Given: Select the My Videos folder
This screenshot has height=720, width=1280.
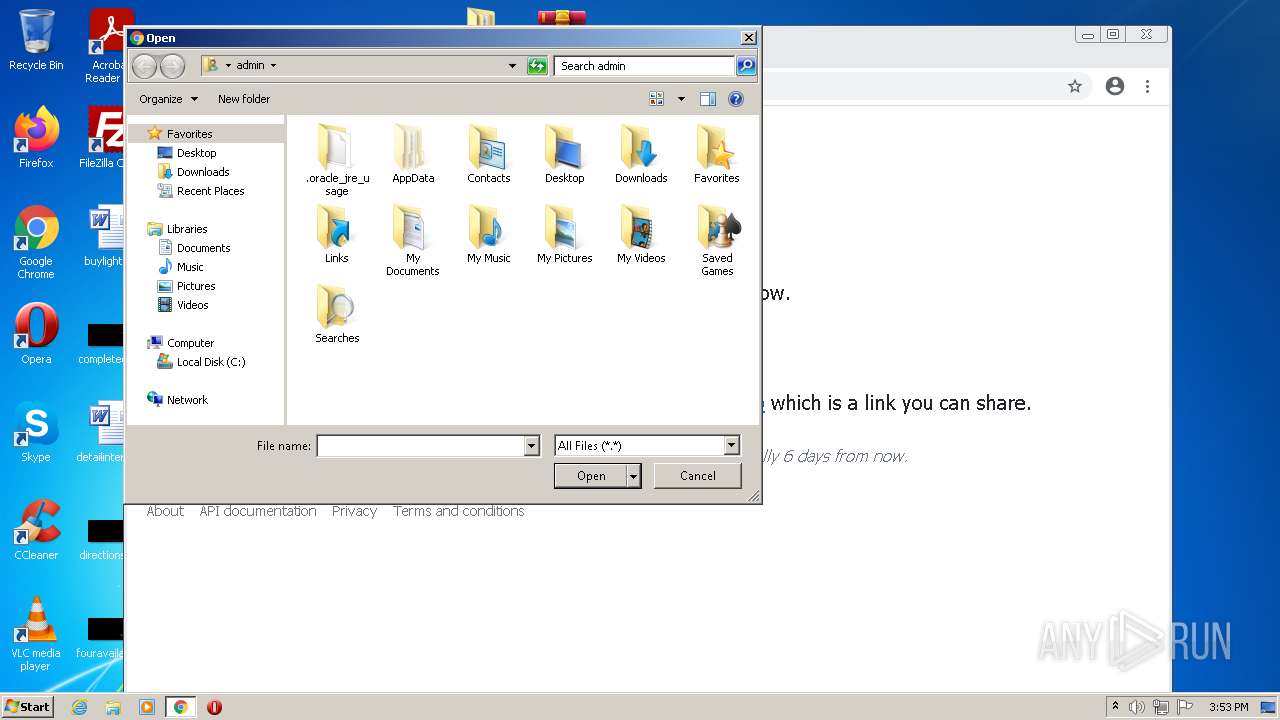Looking at the screenshot, I should 641,235.
